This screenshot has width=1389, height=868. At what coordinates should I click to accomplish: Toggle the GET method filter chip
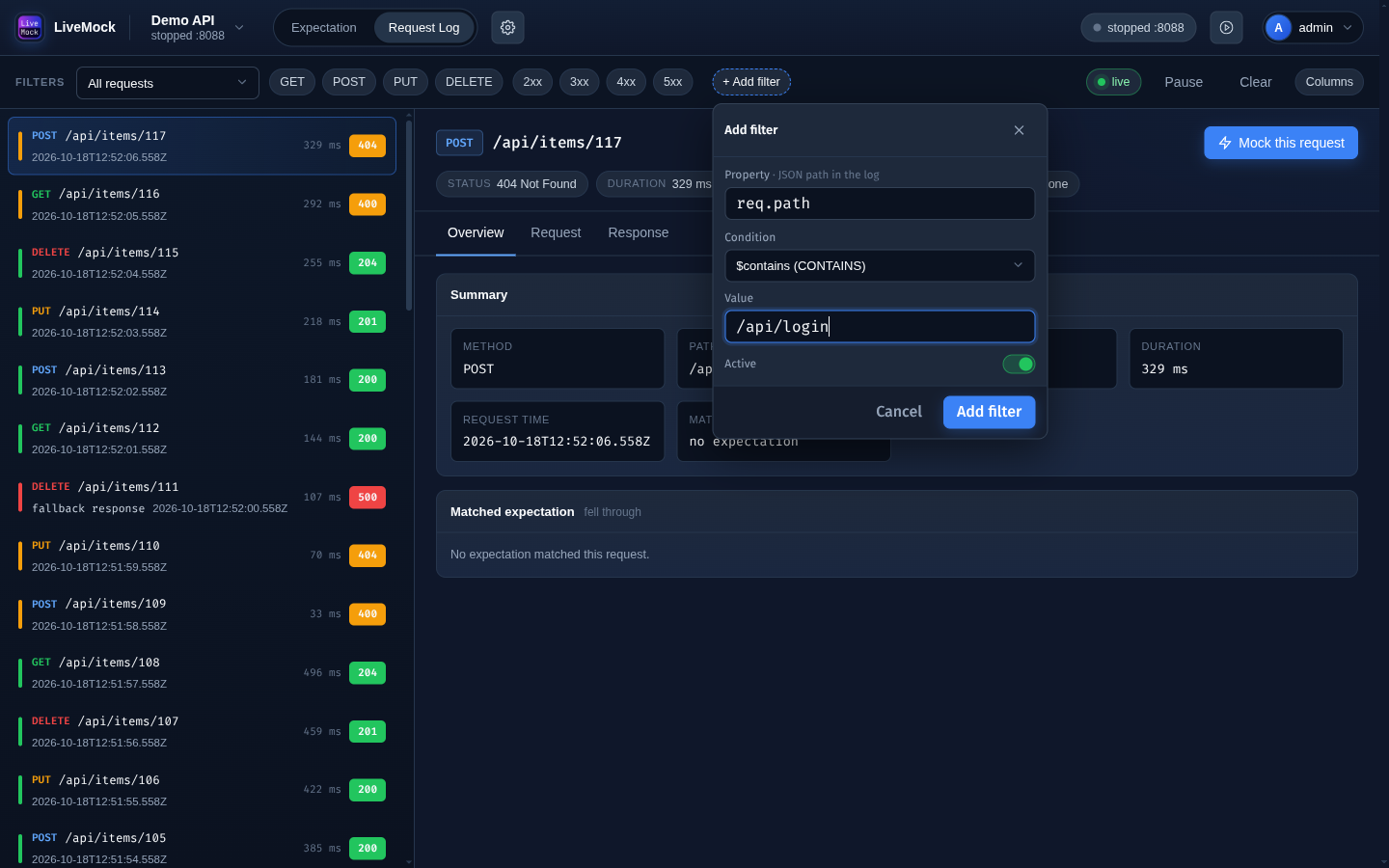click(x=292, y=82)
